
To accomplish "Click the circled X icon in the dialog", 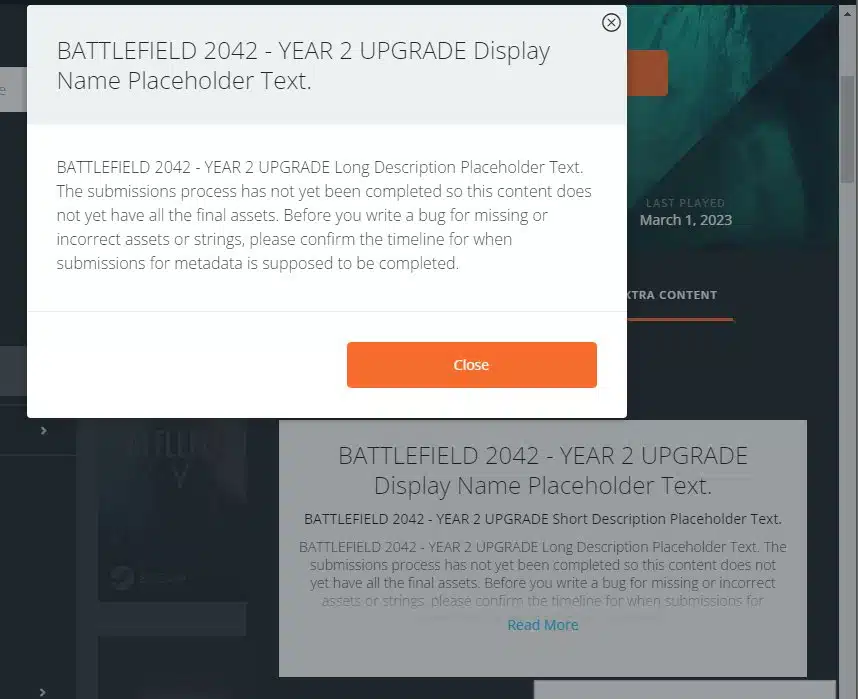I will (611, 23).
